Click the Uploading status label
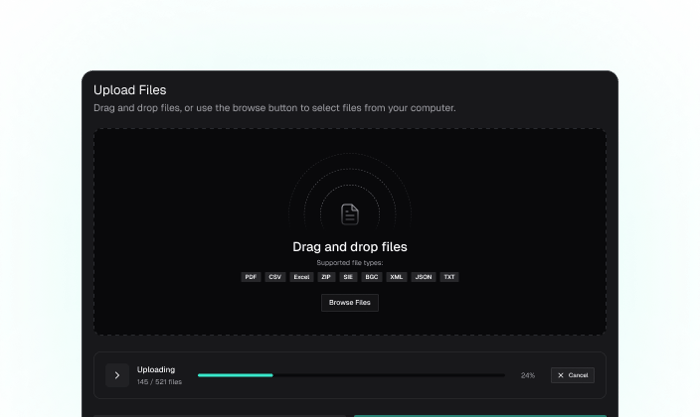Viewport: 700px width, 417px height. (156, 370)
